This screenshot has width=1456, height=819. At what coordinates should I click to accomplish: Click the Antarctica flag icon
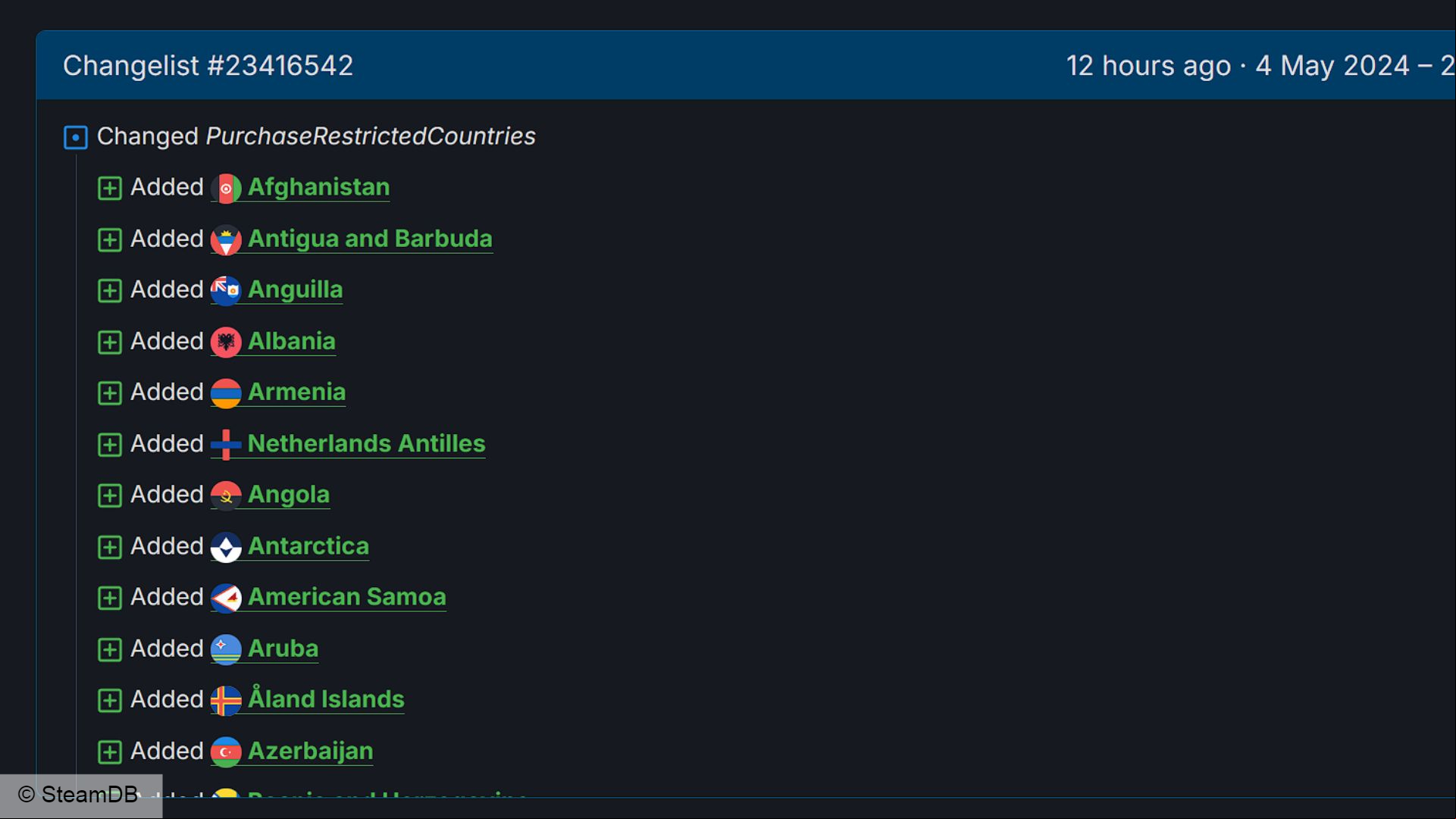(226, 547)
